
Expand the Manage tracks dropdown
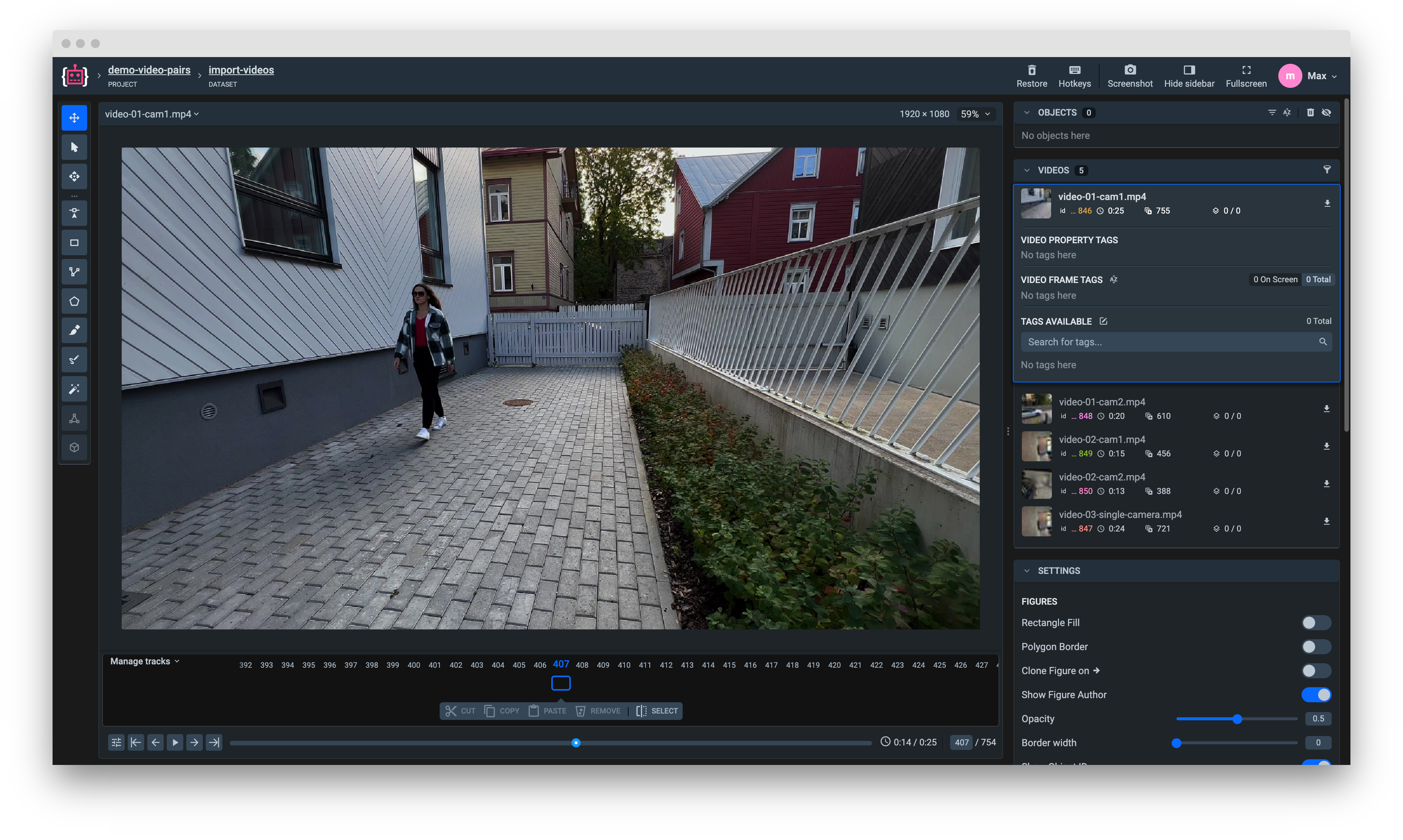tap(144, 661)
